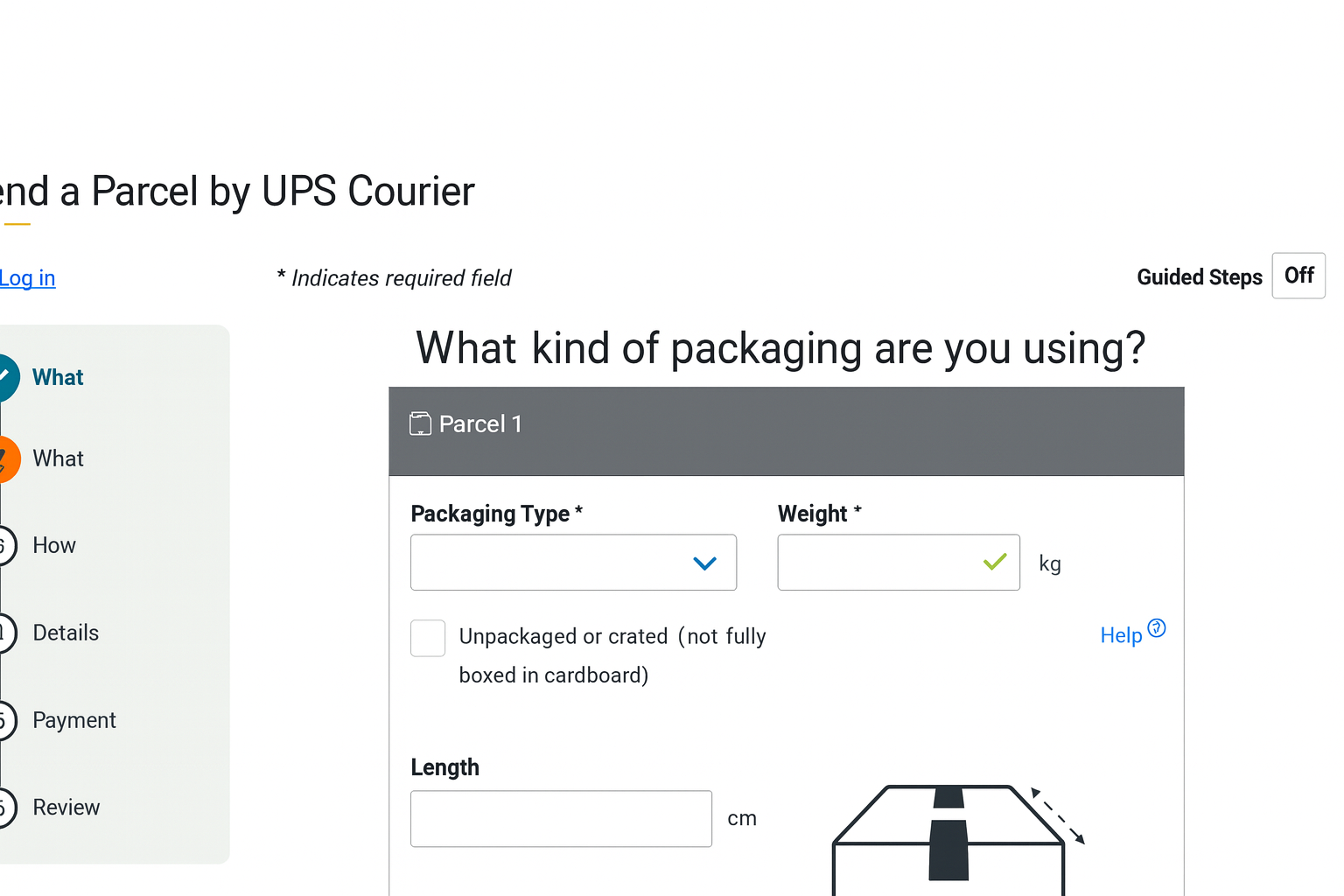1344x896 pixels.
Task: Click the Payment step circle icon
Action: (x=3, y=720)
